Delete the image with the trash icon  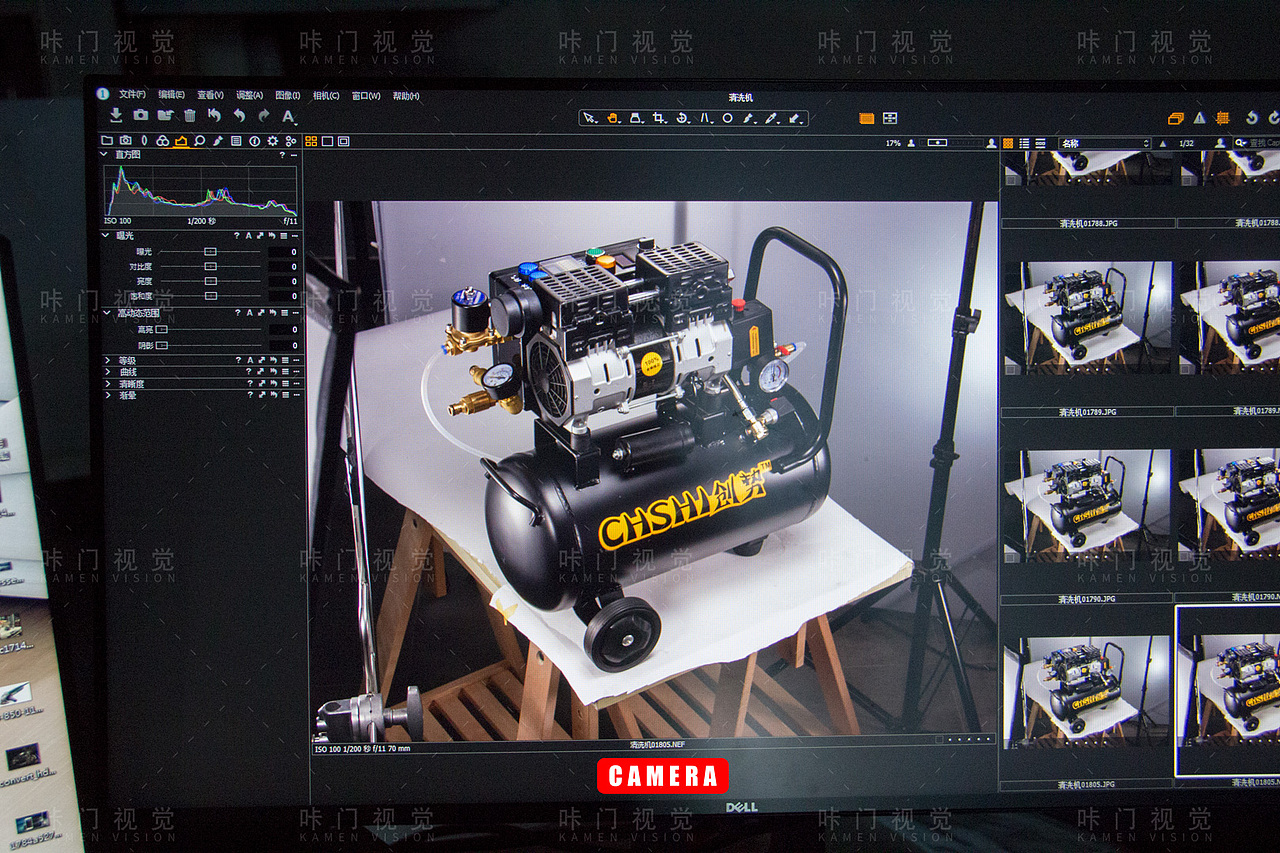pyautogui.click(x=190, y=116)
